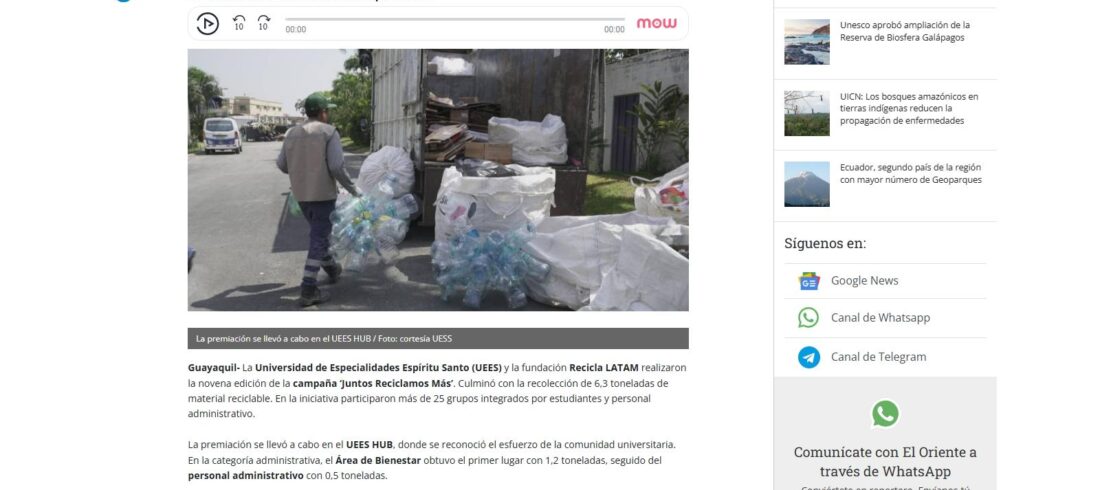Open Unesco Galápagos reserve article
This screenshot has width=1100, height=490.
click(x=905, y=32)
